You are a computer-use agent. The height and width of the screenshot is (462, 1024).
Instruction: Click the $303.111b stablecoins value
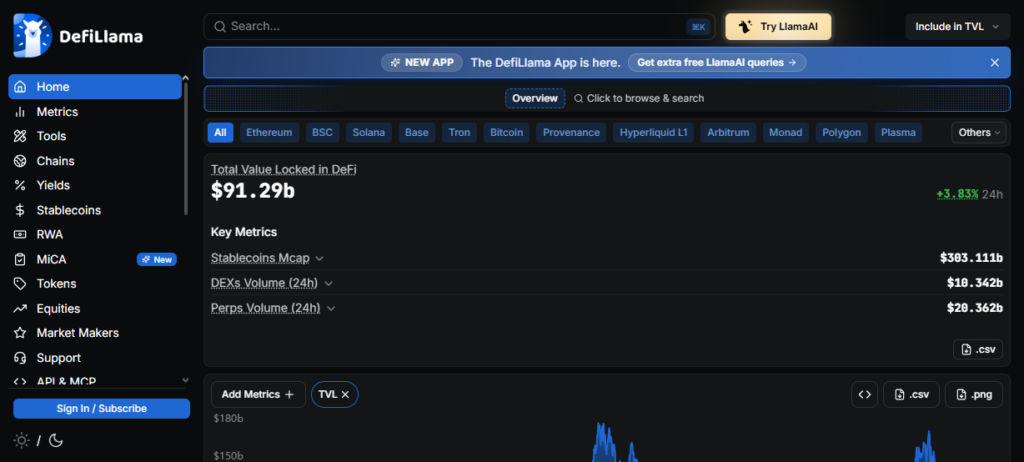[971, 258]
